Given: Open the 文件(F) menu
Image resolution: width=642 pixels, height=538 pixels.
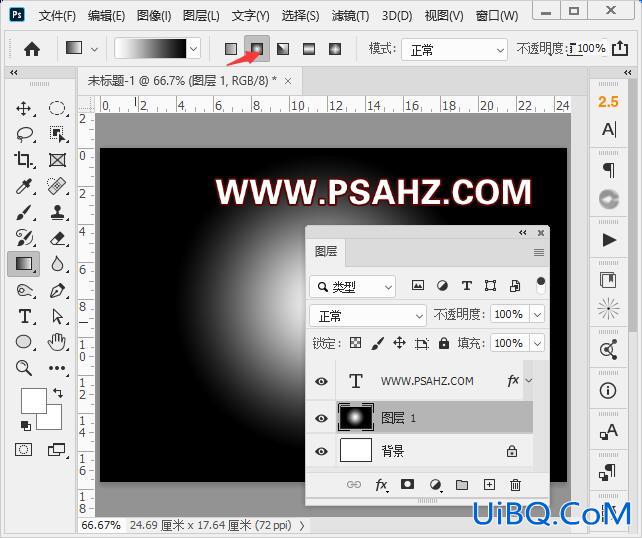Looking at the screenshot, I should tap(57, 16).
